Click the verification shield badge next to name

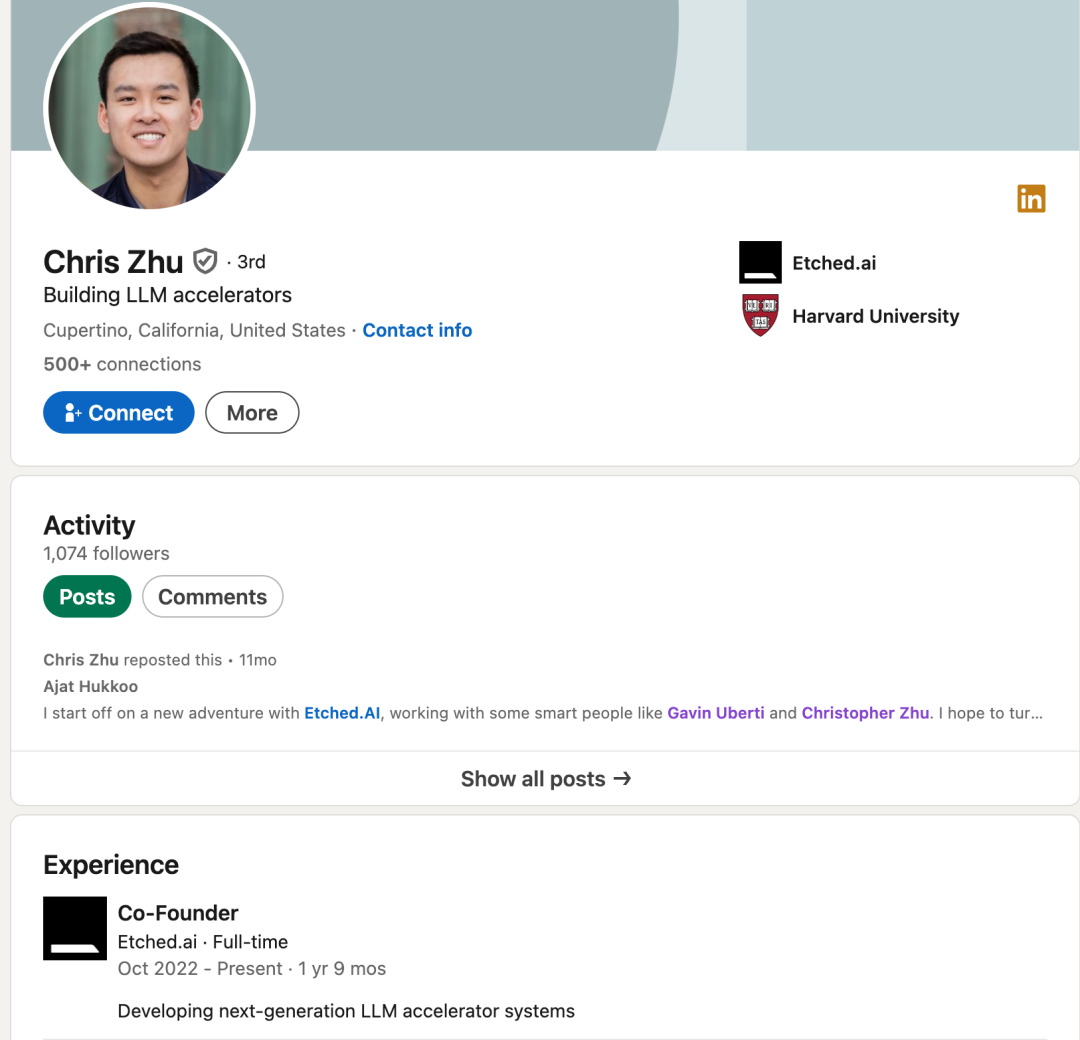tap(205, 262)
